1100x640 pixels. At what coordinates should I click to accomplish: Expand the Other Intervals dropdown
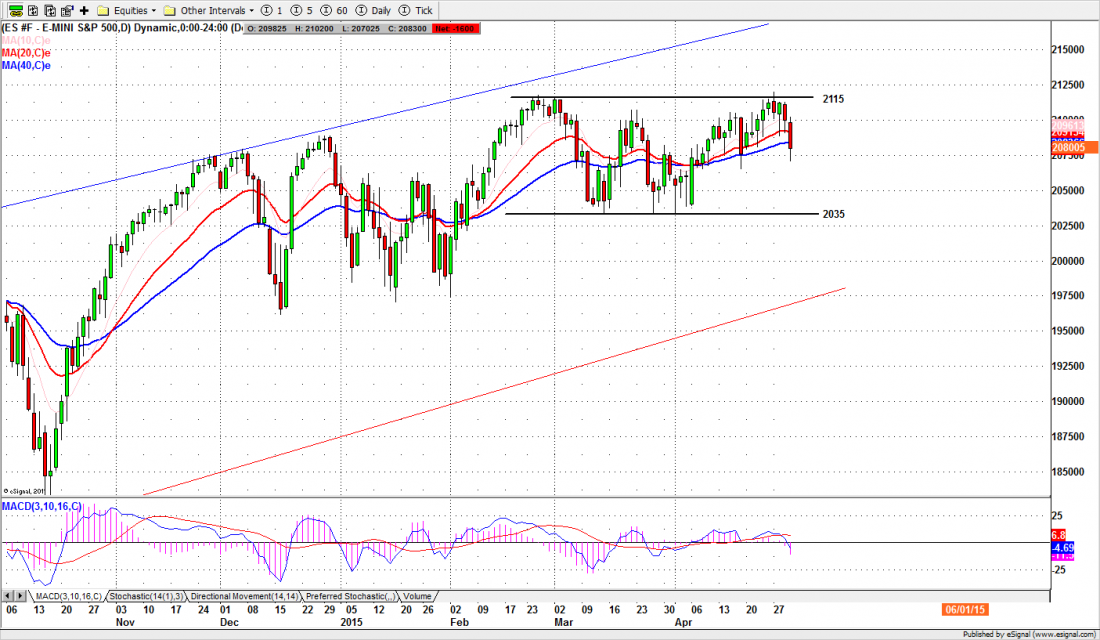pyautogui.click(x=208, y=9)
